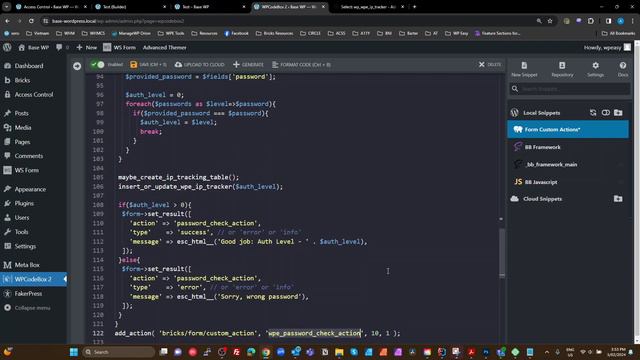Switch to the Test (Builder) tab
640x360 pixels.
(130, 7)
